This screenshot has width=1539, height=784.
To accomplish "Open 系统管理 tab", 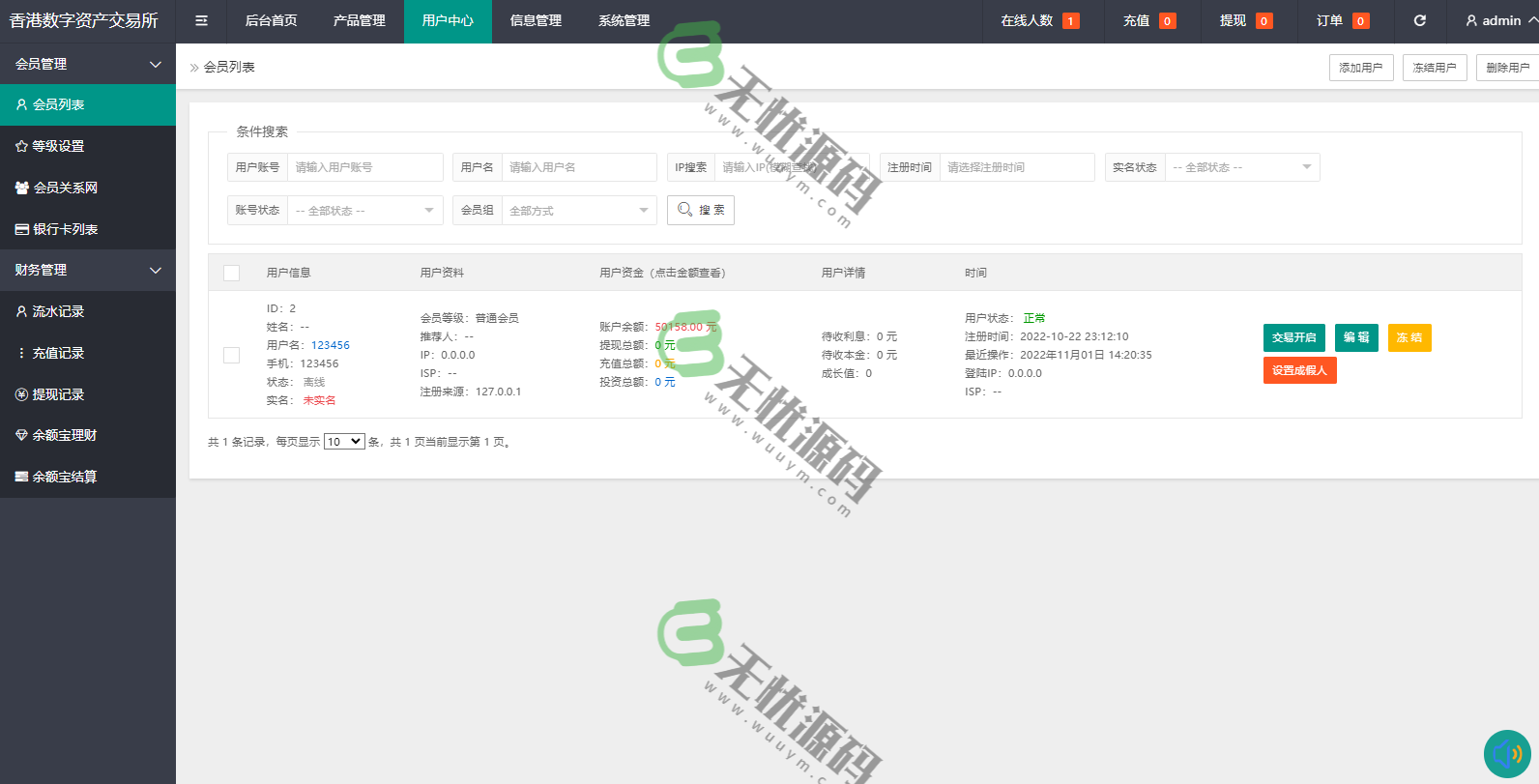I will (x=624, y=20).
